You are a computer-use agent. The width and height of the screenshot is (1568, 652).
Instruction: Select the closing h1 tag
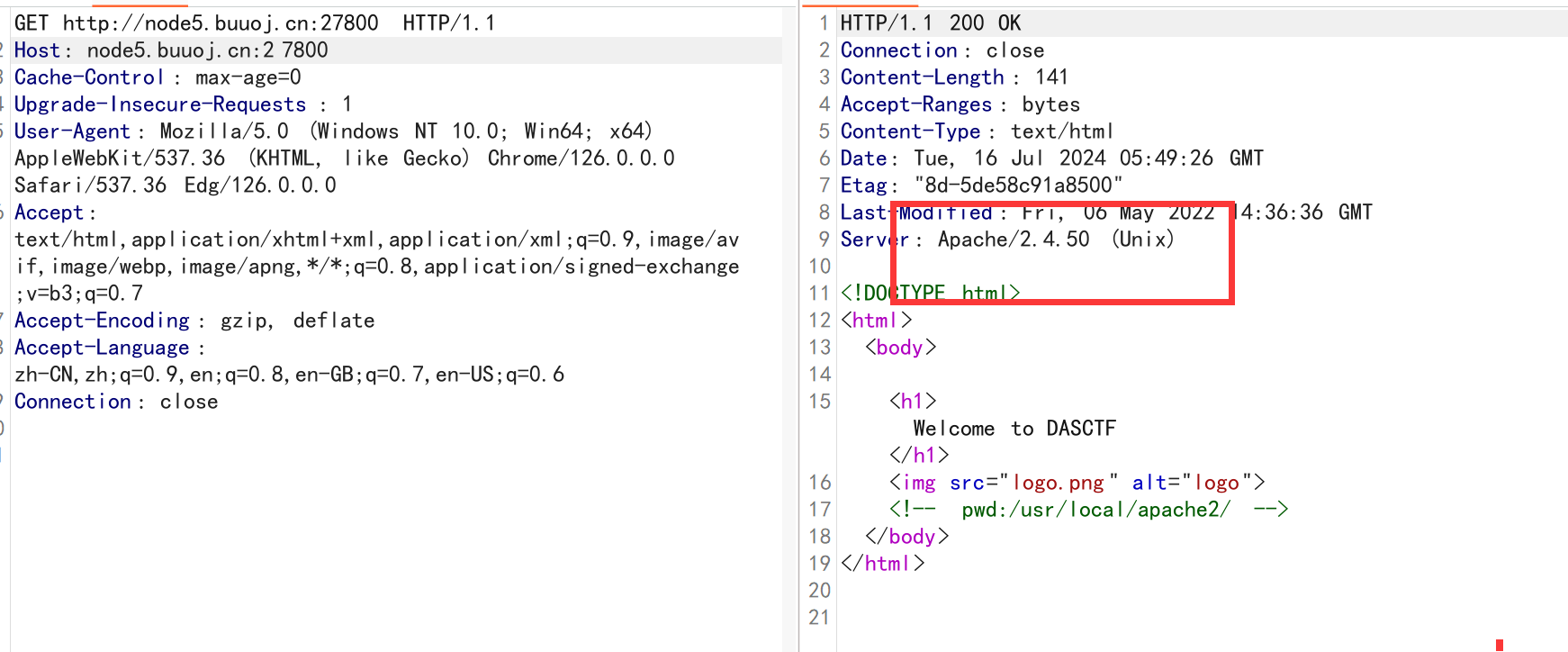[x=919, y=456]
